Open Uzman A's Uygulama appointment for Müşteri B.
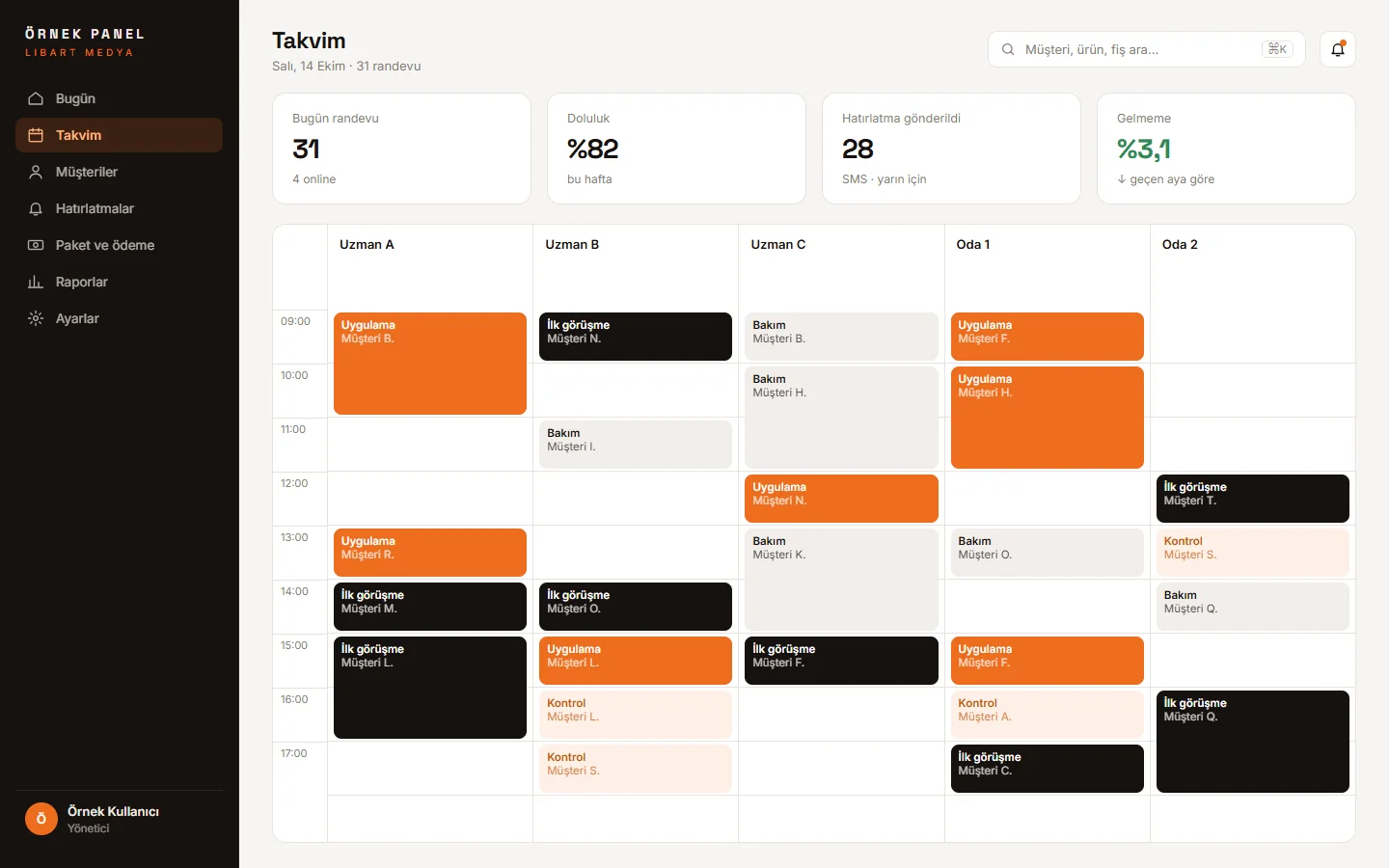 click(430, 364)
